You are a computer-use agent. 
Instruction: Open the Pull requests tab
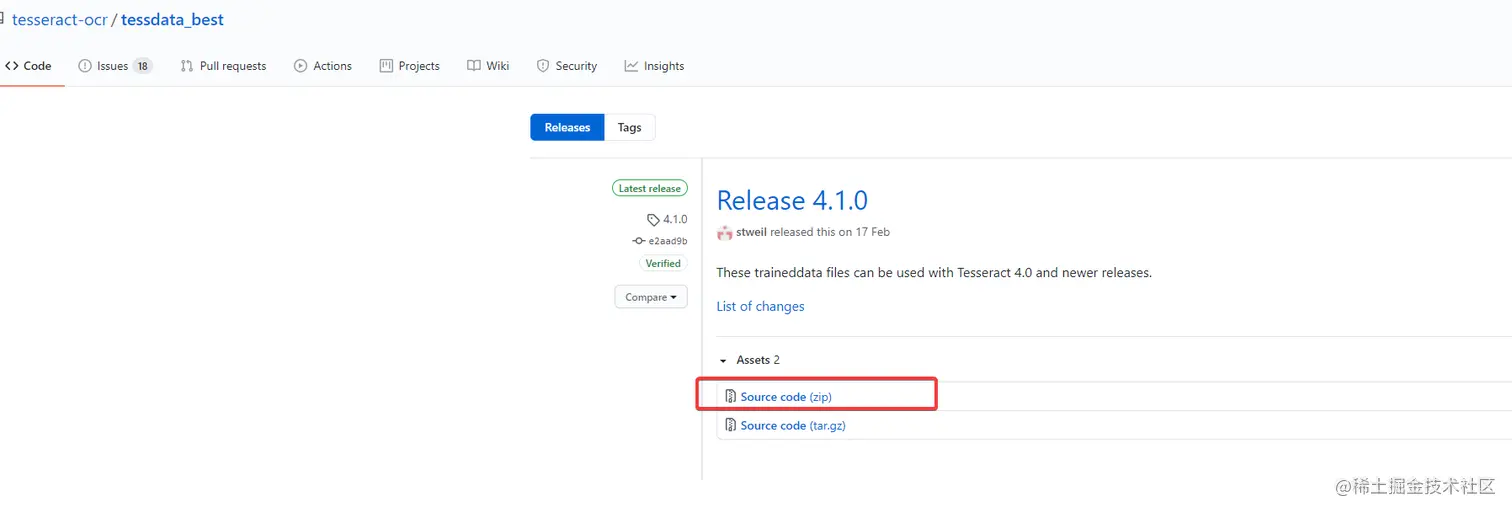point(223,66)
